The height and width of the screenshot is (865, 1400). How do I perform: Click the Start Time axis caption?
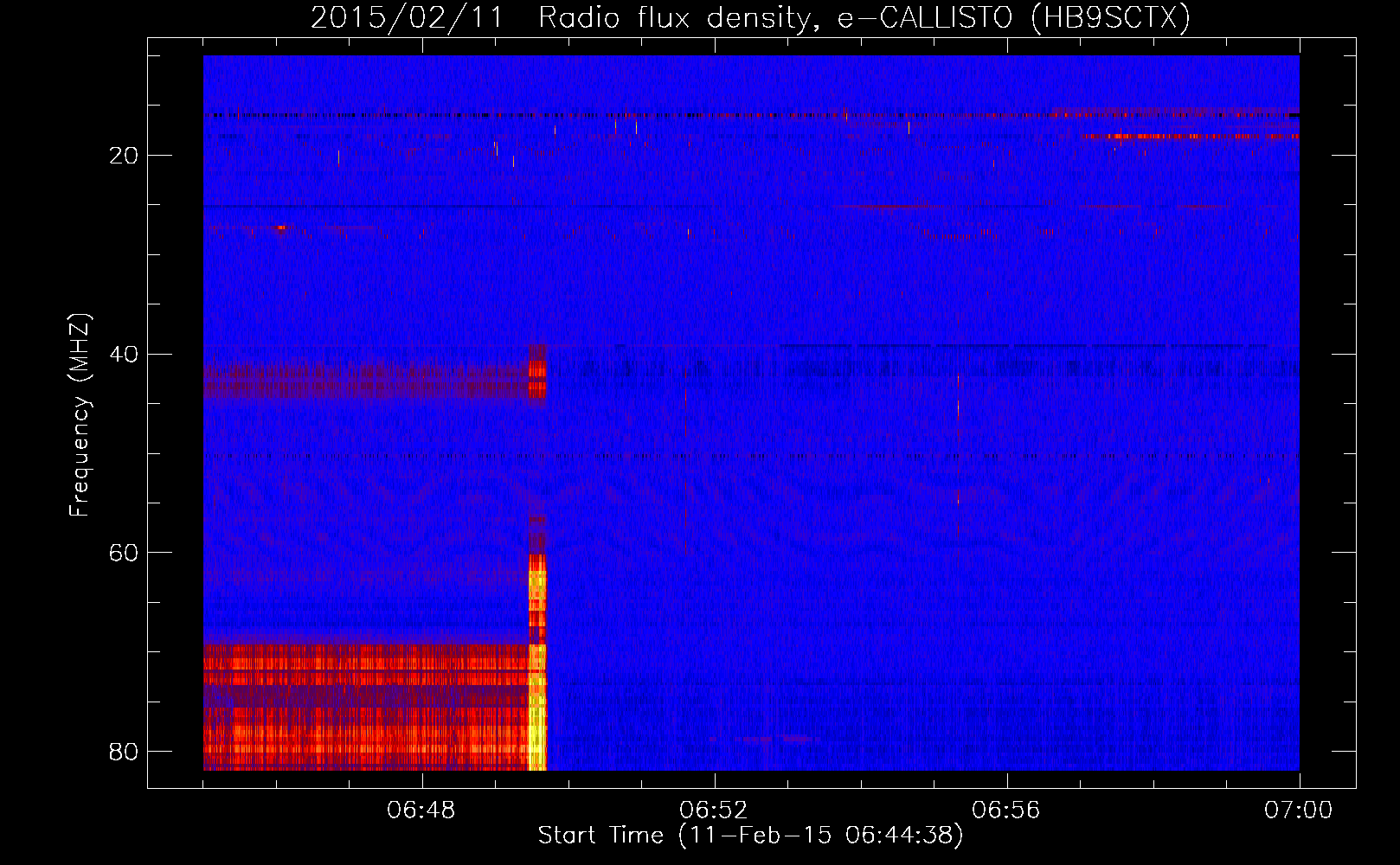(750, 836)
